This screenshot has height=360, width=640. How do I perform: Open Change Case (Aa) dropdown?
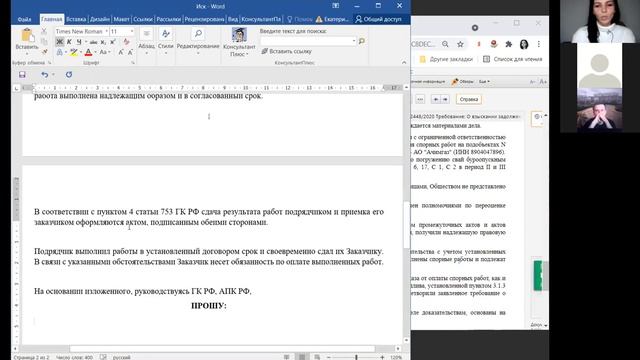tap(104, 52)
